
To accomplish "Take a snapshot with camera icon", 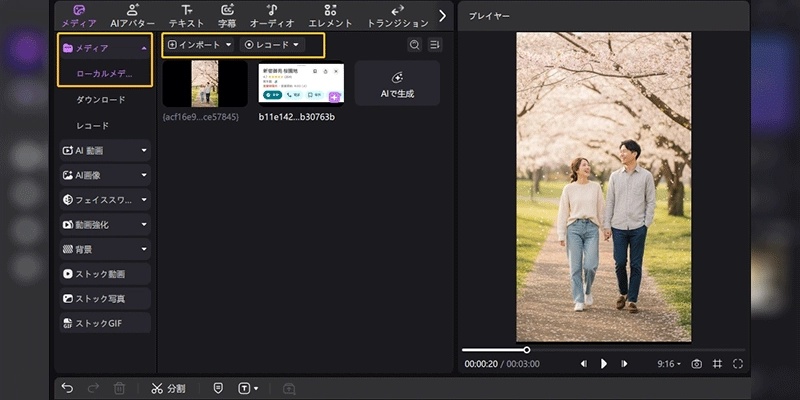I will (x=696, y=364).
